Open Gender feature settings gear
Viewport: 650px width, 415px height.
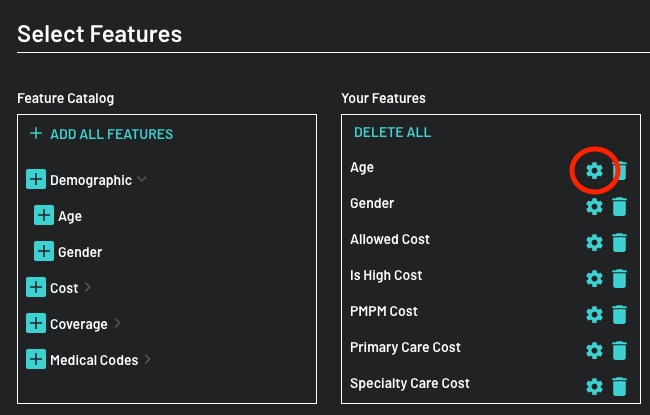tap(594, 207)
